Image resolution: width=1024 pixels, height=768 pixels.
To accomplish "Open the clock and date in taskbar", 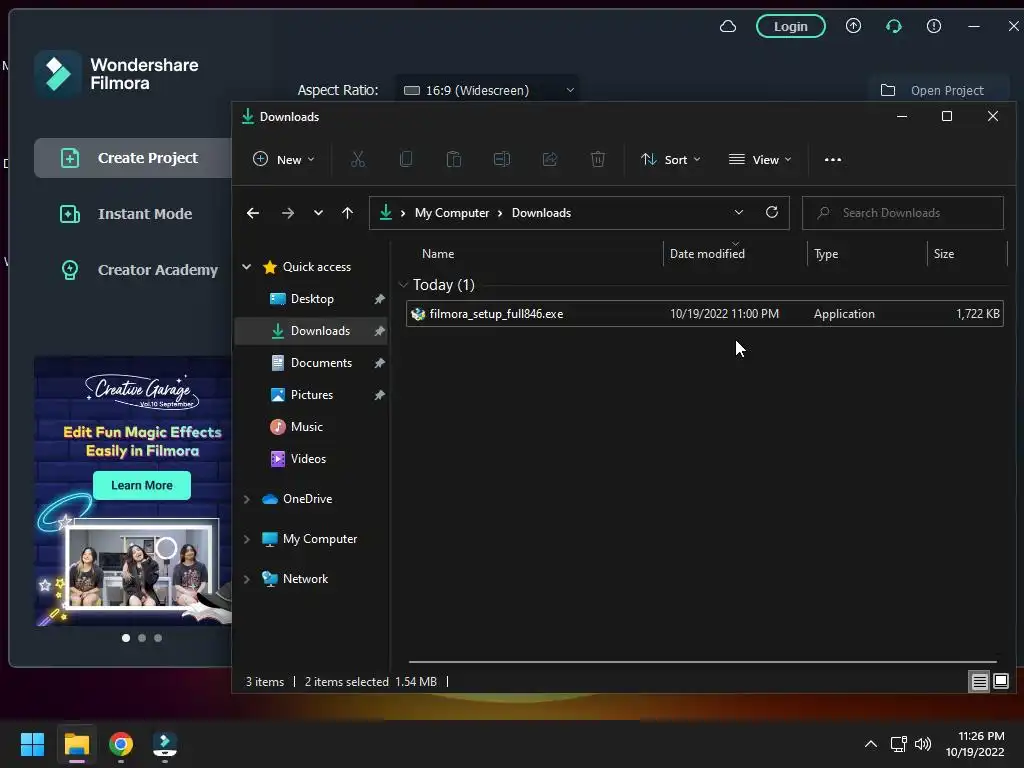I will coord(974,744).
